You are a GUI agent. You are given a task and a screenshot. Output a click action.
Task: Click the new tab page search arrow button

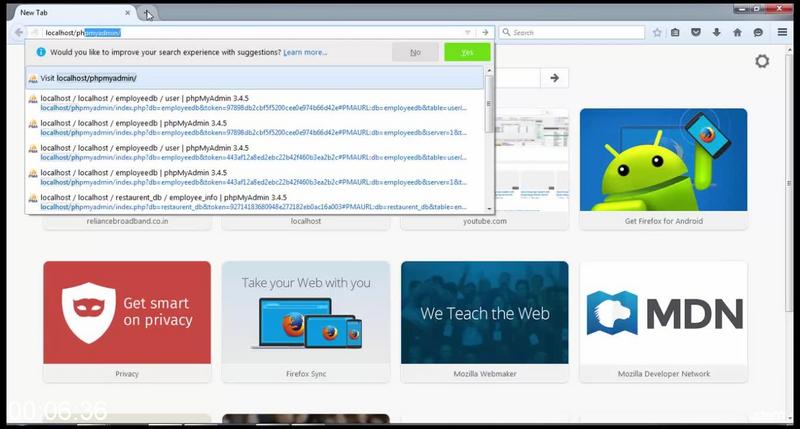(554, 78)
